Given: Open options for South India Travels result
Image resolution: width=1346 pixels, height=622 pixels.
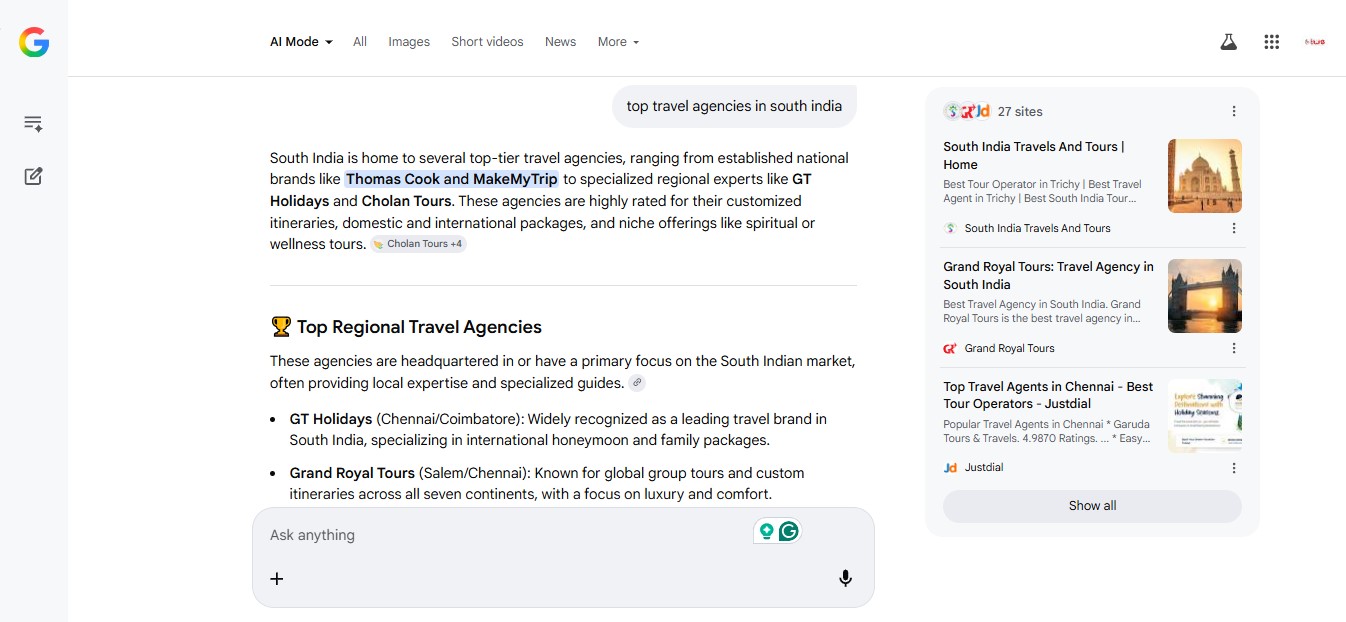Looking at the screenshot, I should pyautogui.click(x=1234, y=228).
